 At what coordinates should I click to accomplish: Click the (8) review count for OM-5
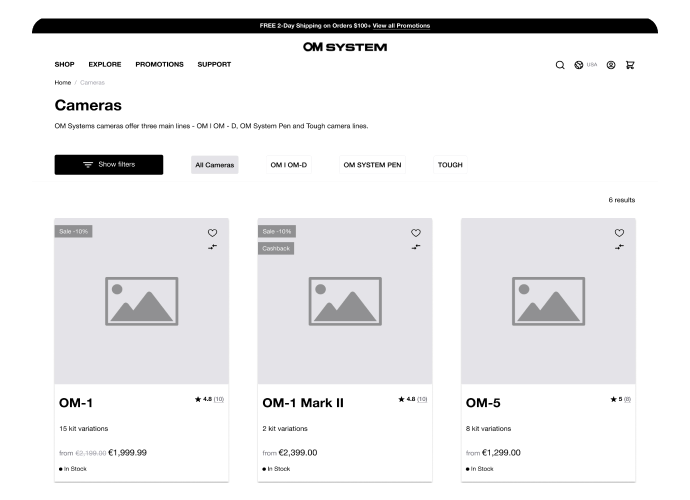pos(627,399)
